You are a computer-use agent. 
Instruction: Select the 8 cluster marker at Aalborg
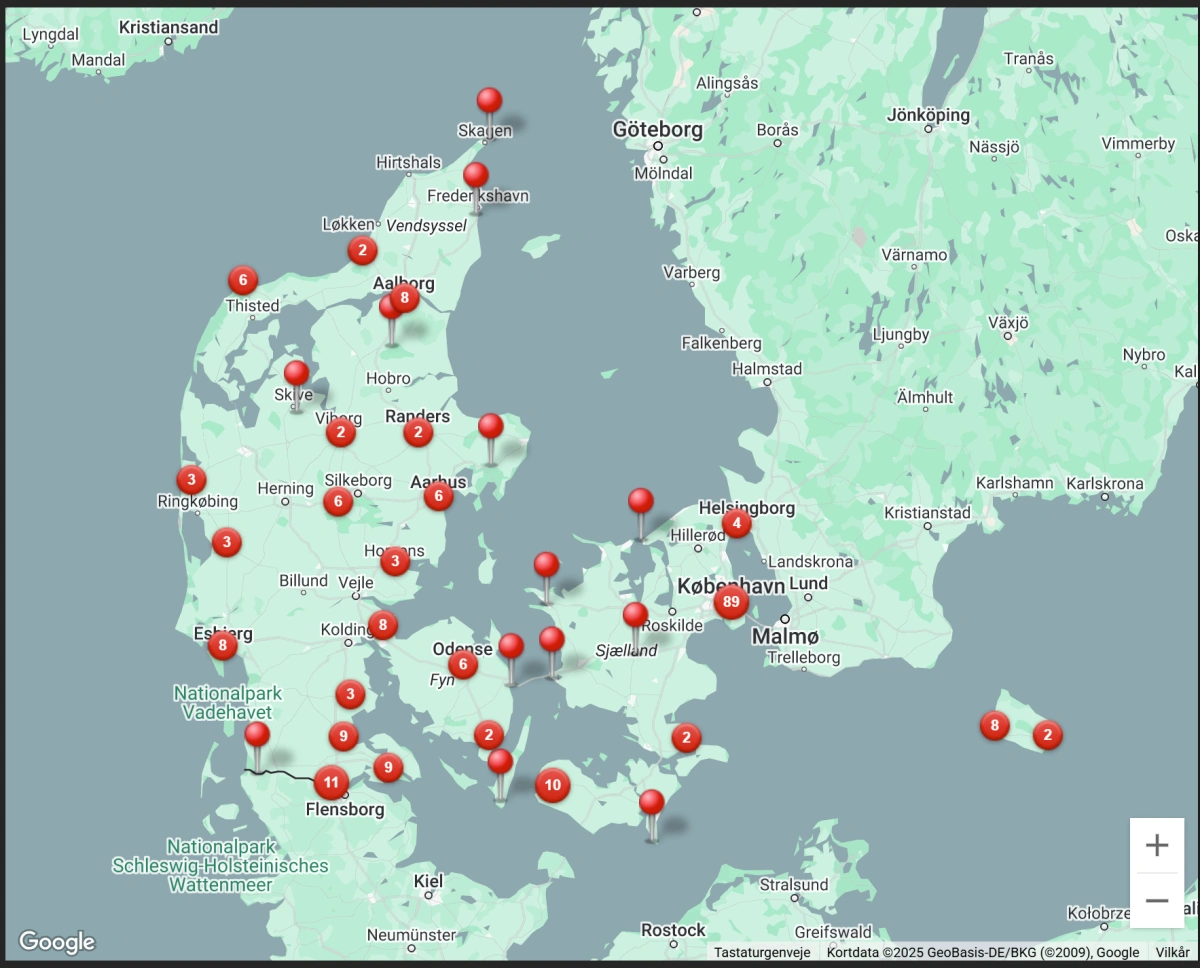pyautogui.click(x=404, y=297)
